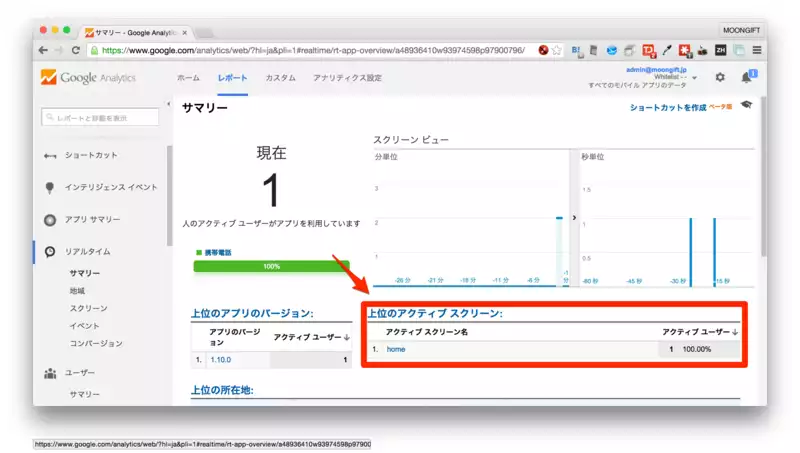800x453 pixels.
Task: Click the アプリ サマリー circle icon
Action: tap(49, 220)
